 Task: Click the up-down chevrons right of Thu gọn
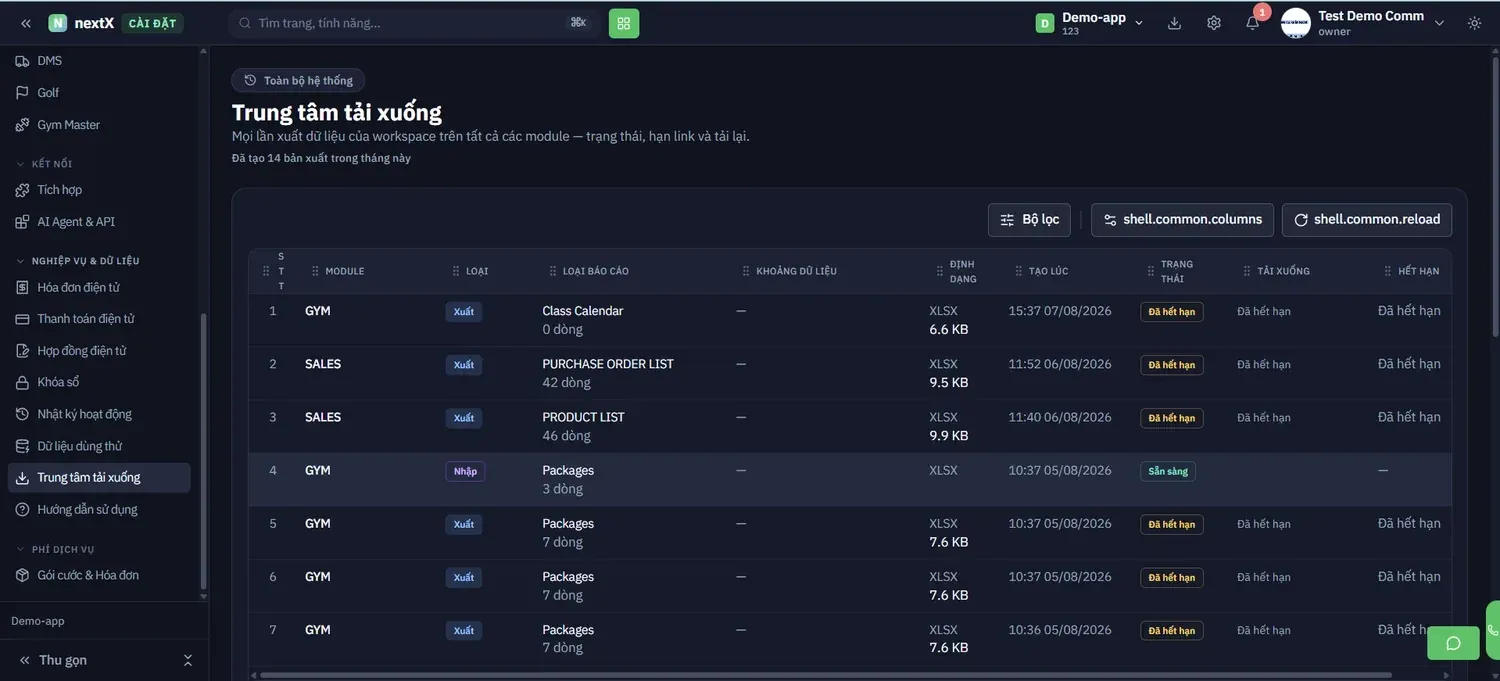point(187,660)
